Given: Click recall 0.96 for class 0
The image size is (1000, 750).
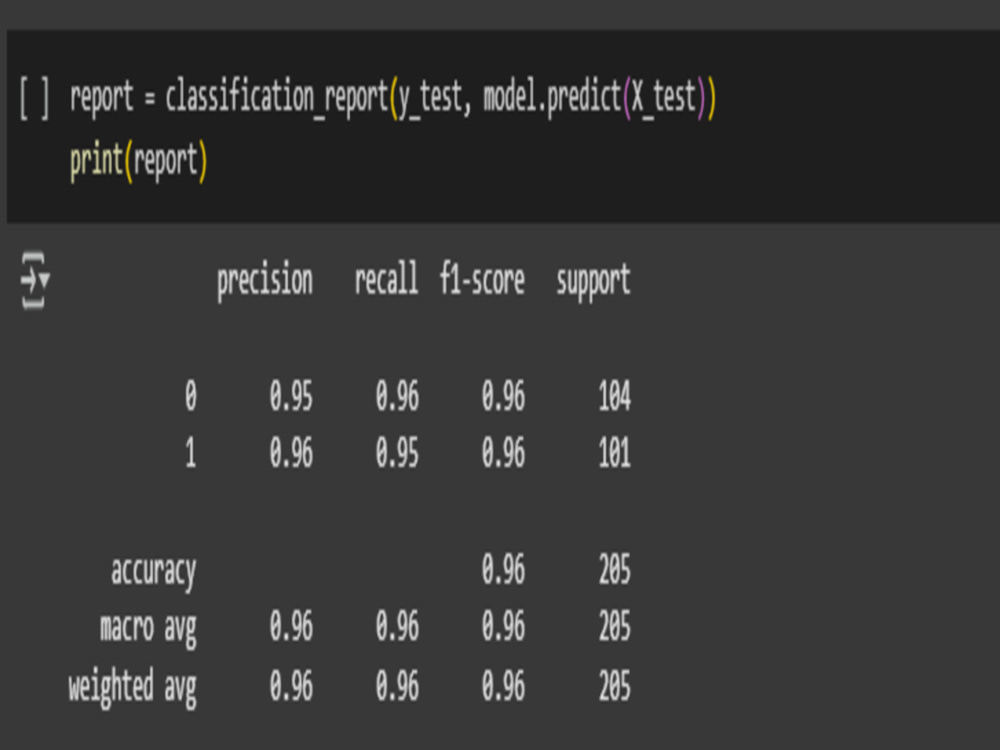Looking at the screenshot, I should pos(397,396).
